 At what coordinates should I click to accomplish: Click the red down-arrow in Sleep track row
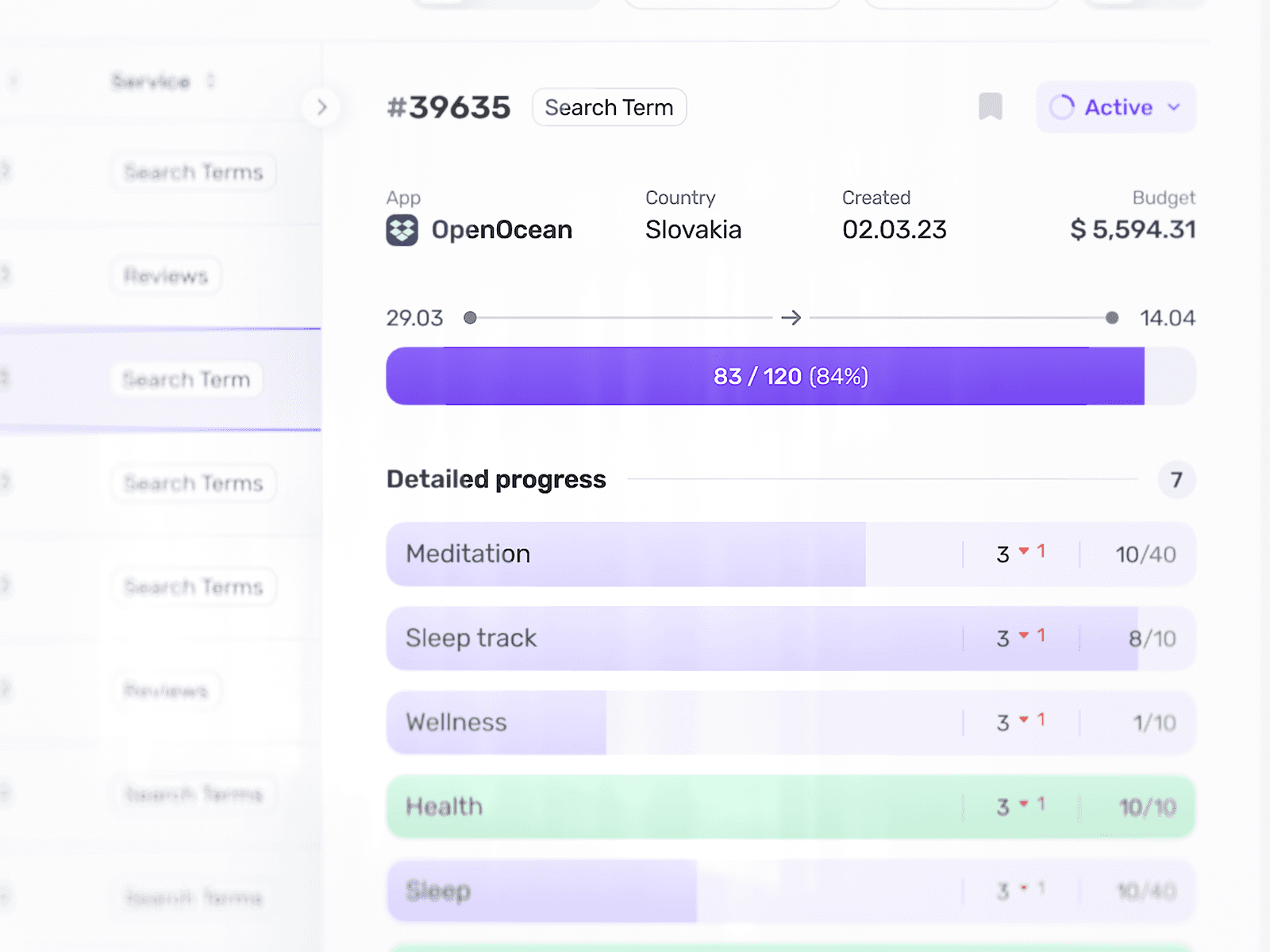coord(1024,635)
